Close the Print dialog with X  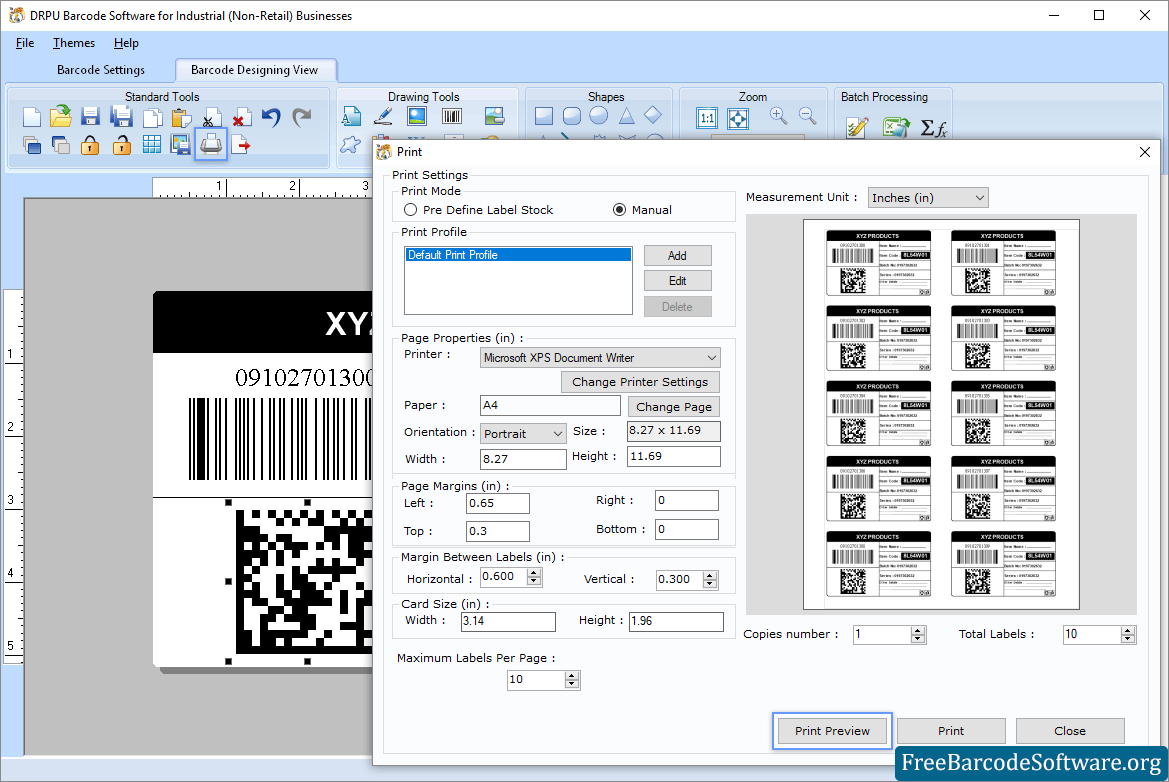[x=1145, y=152]
